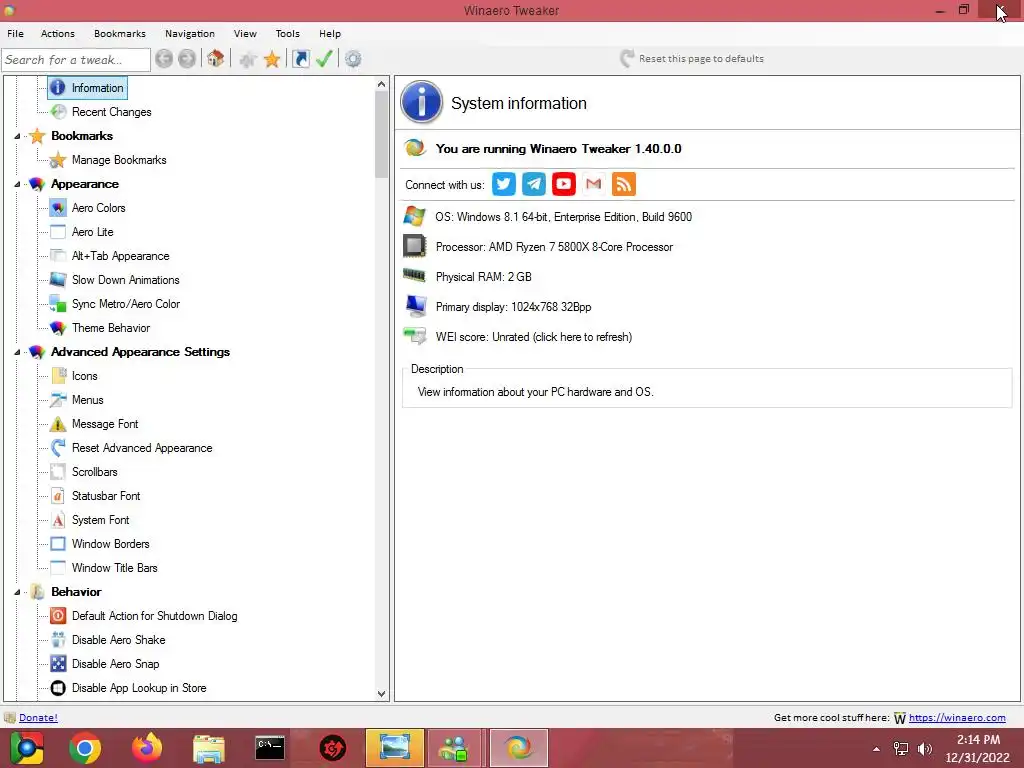
Task: Open the File menu
Action: 15,33
